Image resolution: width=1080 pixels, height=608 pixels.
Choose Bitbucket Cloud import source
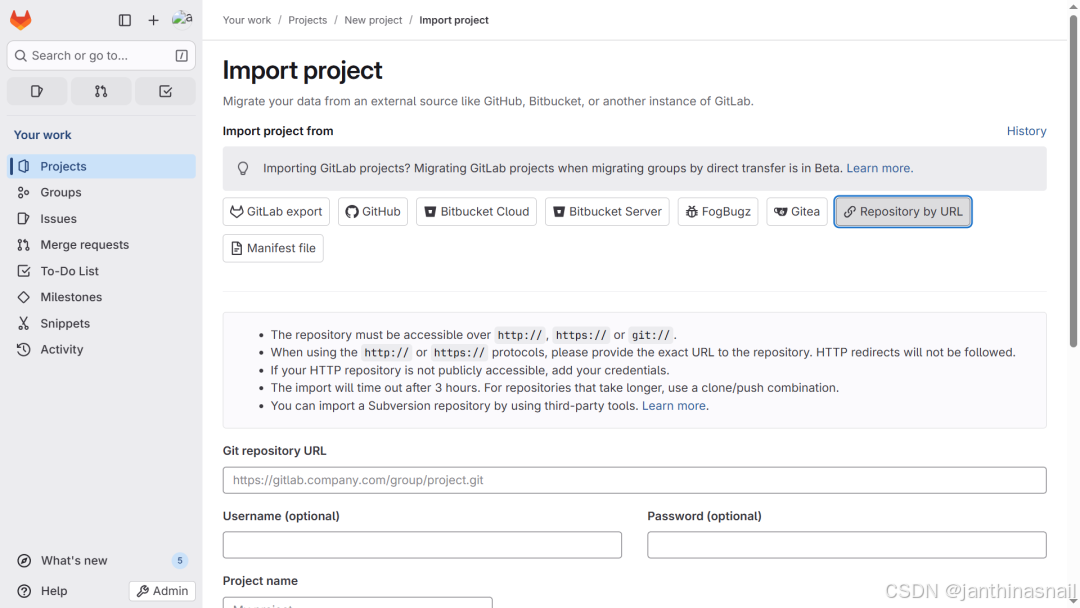point(477,211)
